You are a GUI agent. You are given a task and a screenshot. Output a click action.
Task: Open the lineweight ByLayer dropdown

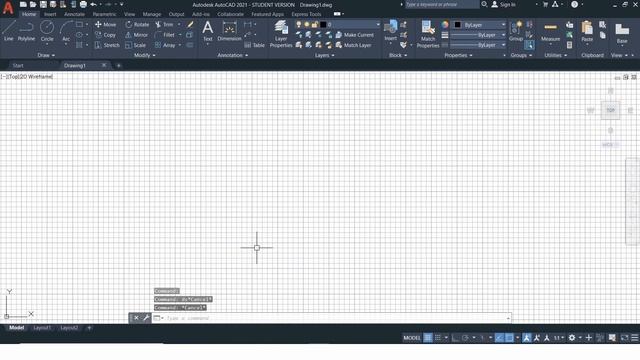coord(478,35)
